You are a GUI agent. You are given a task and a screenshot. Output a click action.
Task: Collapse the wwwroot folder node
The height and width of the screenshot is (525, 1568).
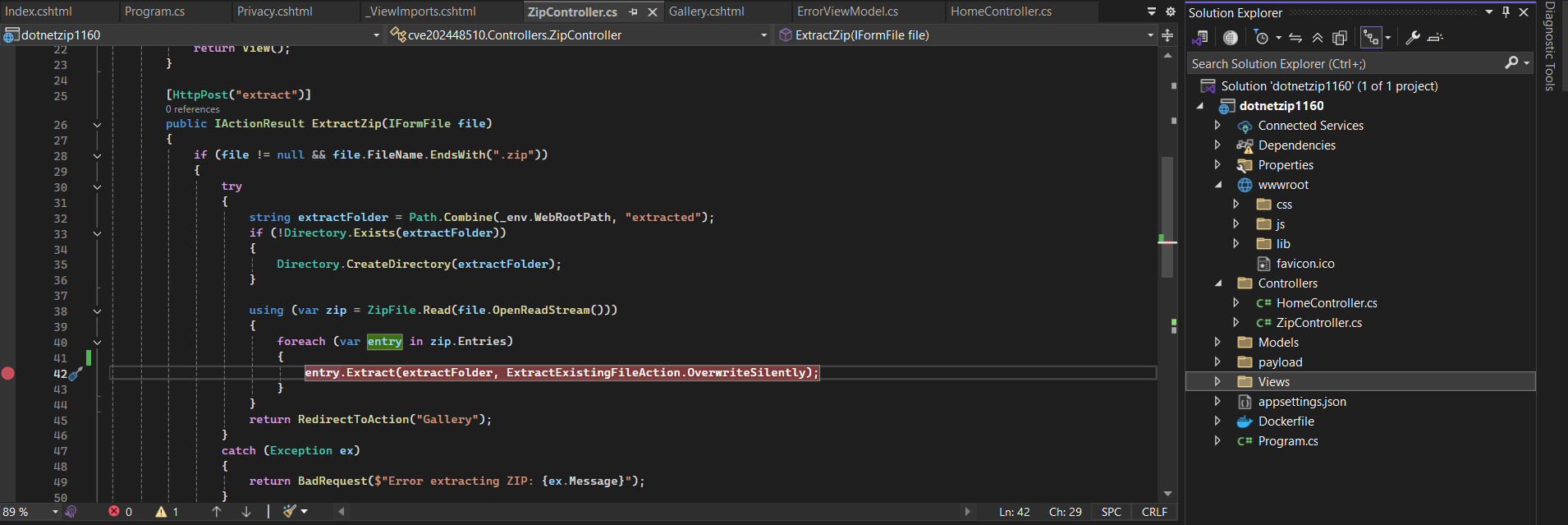pyautogui.click(x=1218, y=185)
